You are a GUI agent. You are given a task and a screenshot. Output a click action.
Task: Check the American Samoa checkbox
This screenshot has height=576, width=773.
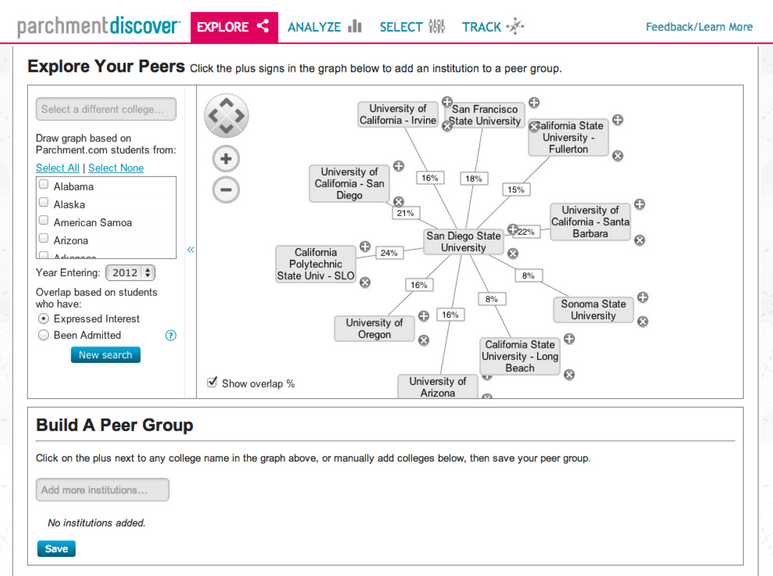43,220
